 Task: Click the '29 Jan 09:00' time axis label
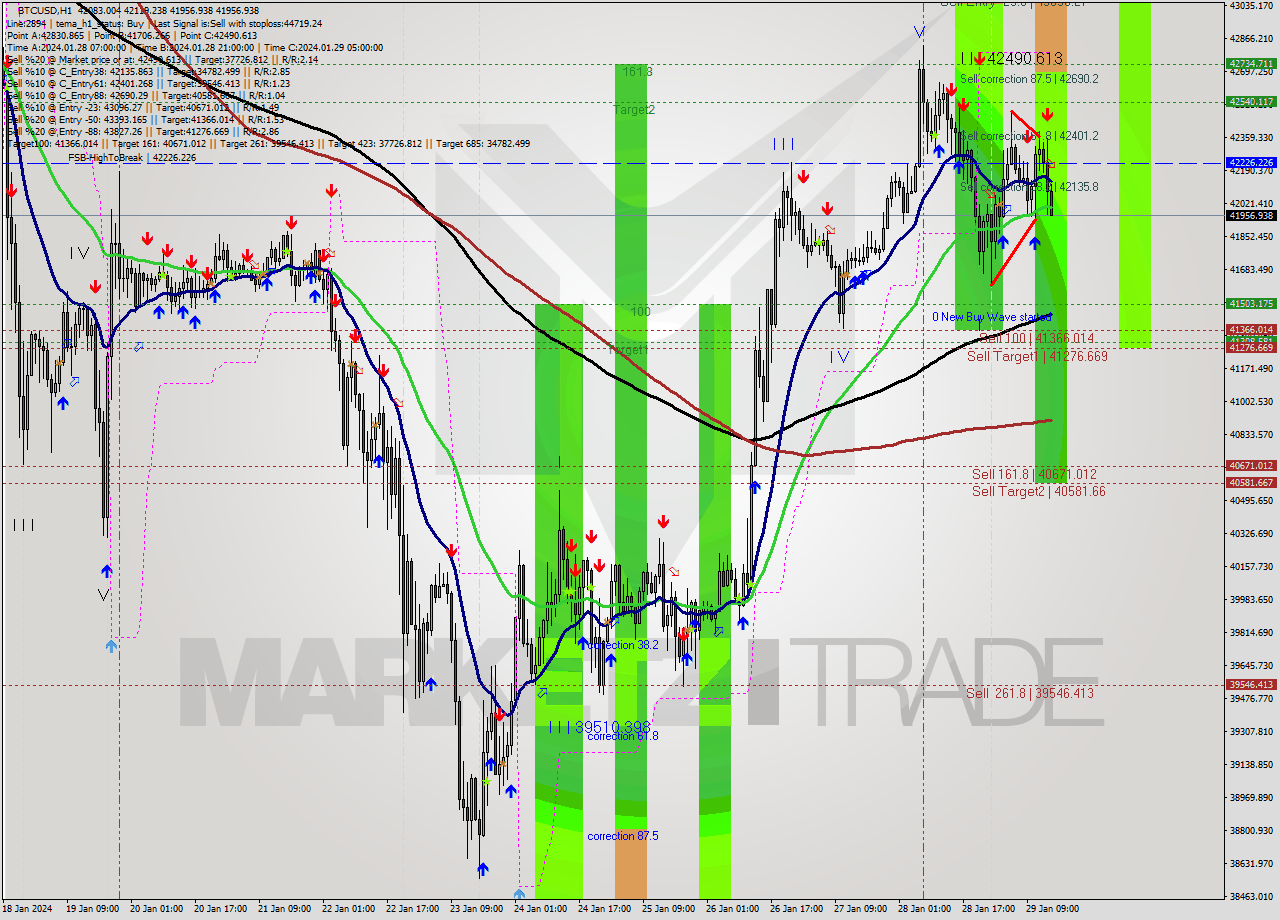tap(1052, 909)
